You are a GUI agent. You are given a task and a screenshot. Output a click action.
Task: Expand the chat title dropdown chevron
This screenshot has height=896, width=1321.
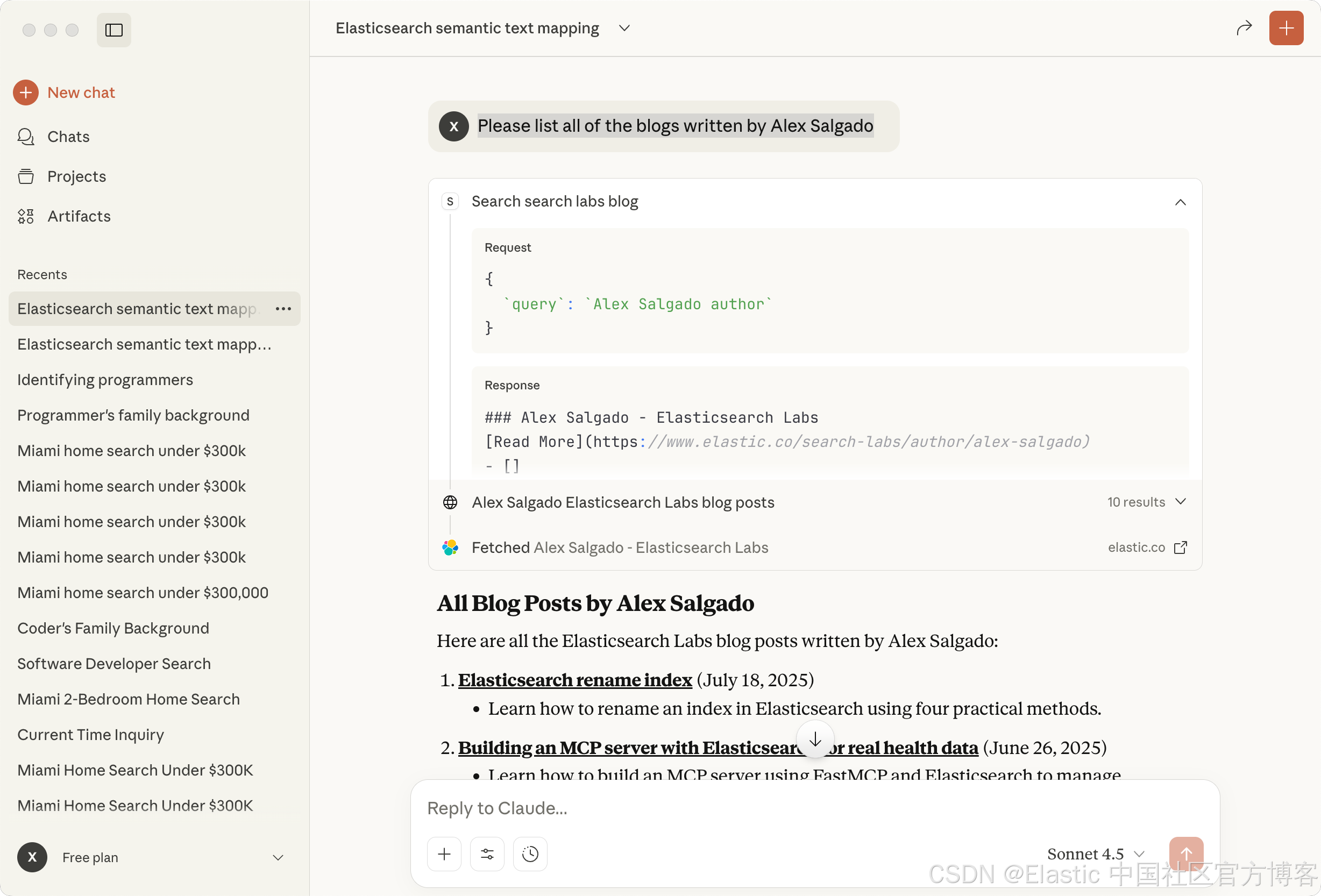coord(624,28)
